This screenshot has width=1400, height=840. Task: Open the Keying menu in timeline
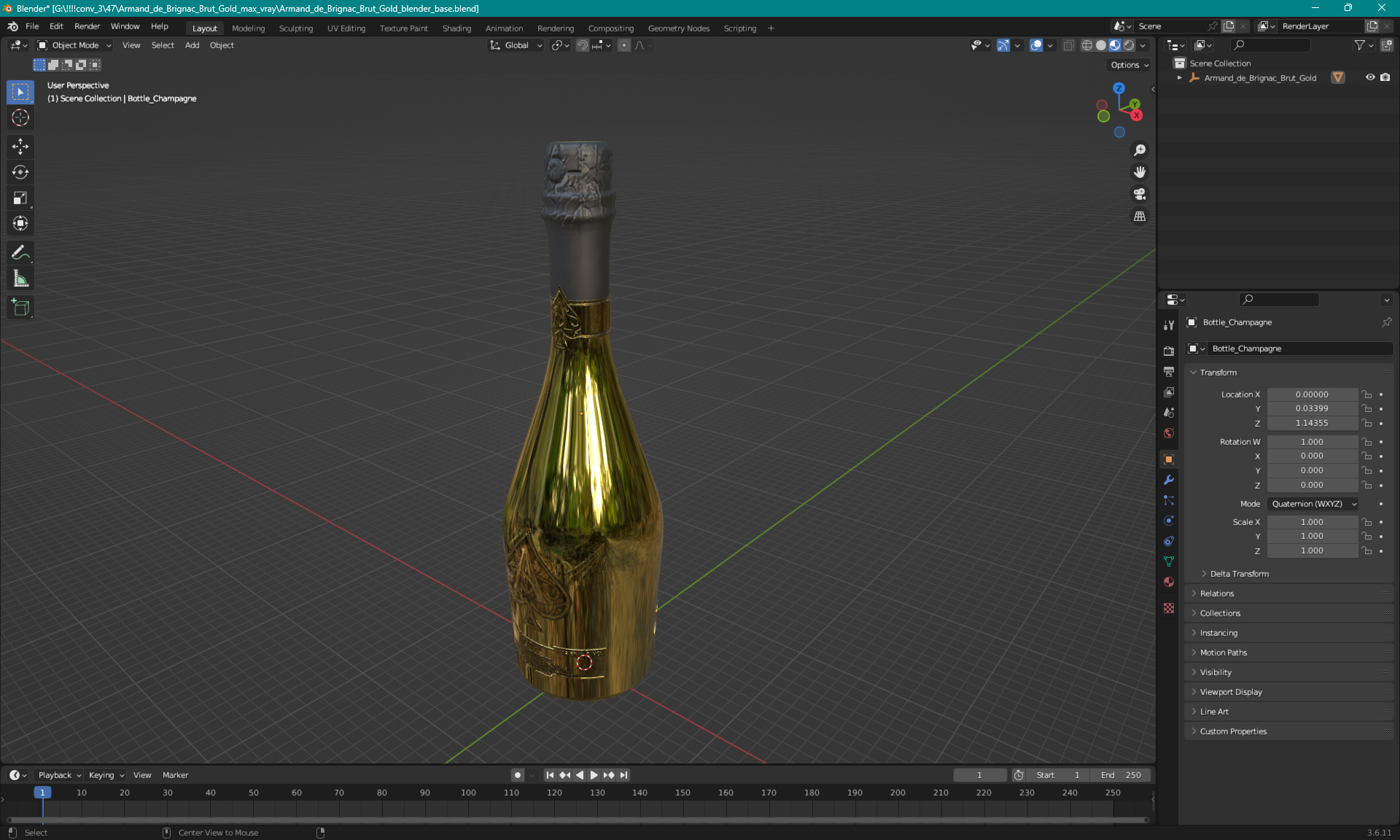[106, 775]
